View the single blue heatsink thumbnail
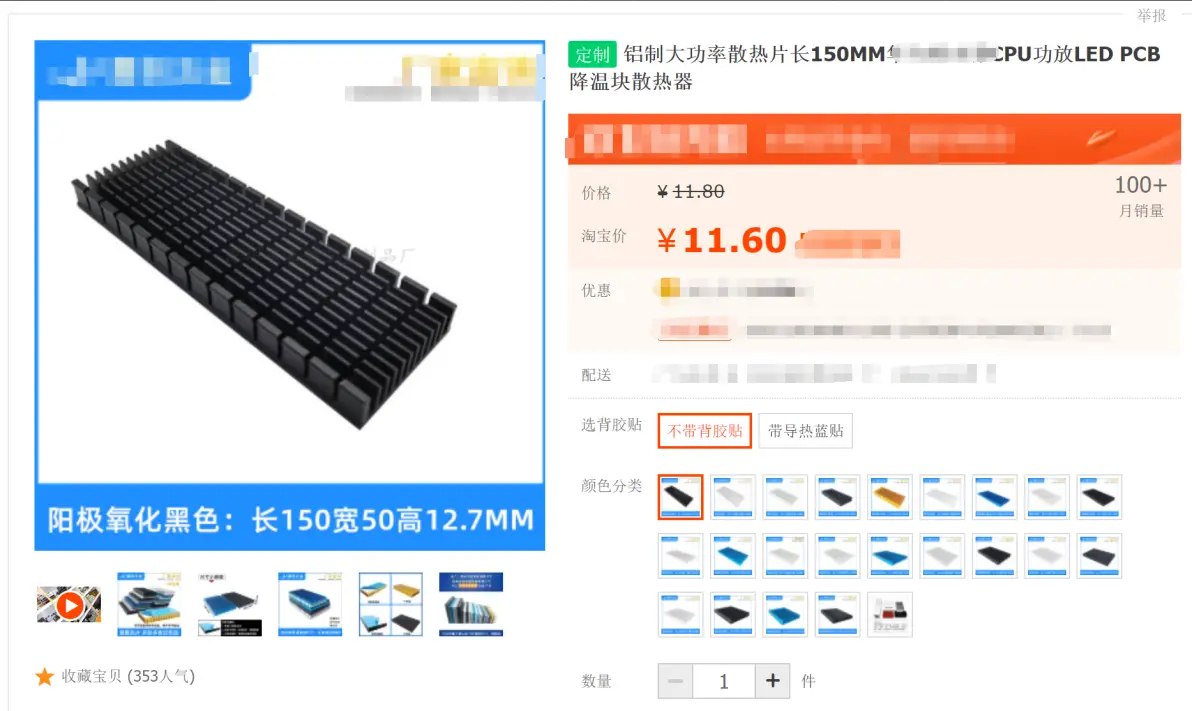Screen dimensions: 1192x711 (310, 605)
